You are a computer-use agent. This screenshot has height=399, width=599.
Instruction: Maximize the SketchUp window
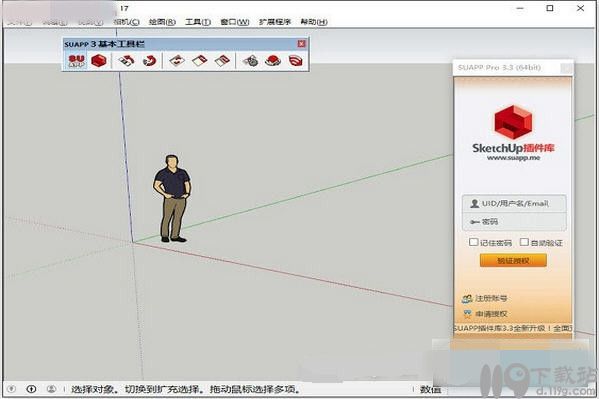(x=550, y=8)
